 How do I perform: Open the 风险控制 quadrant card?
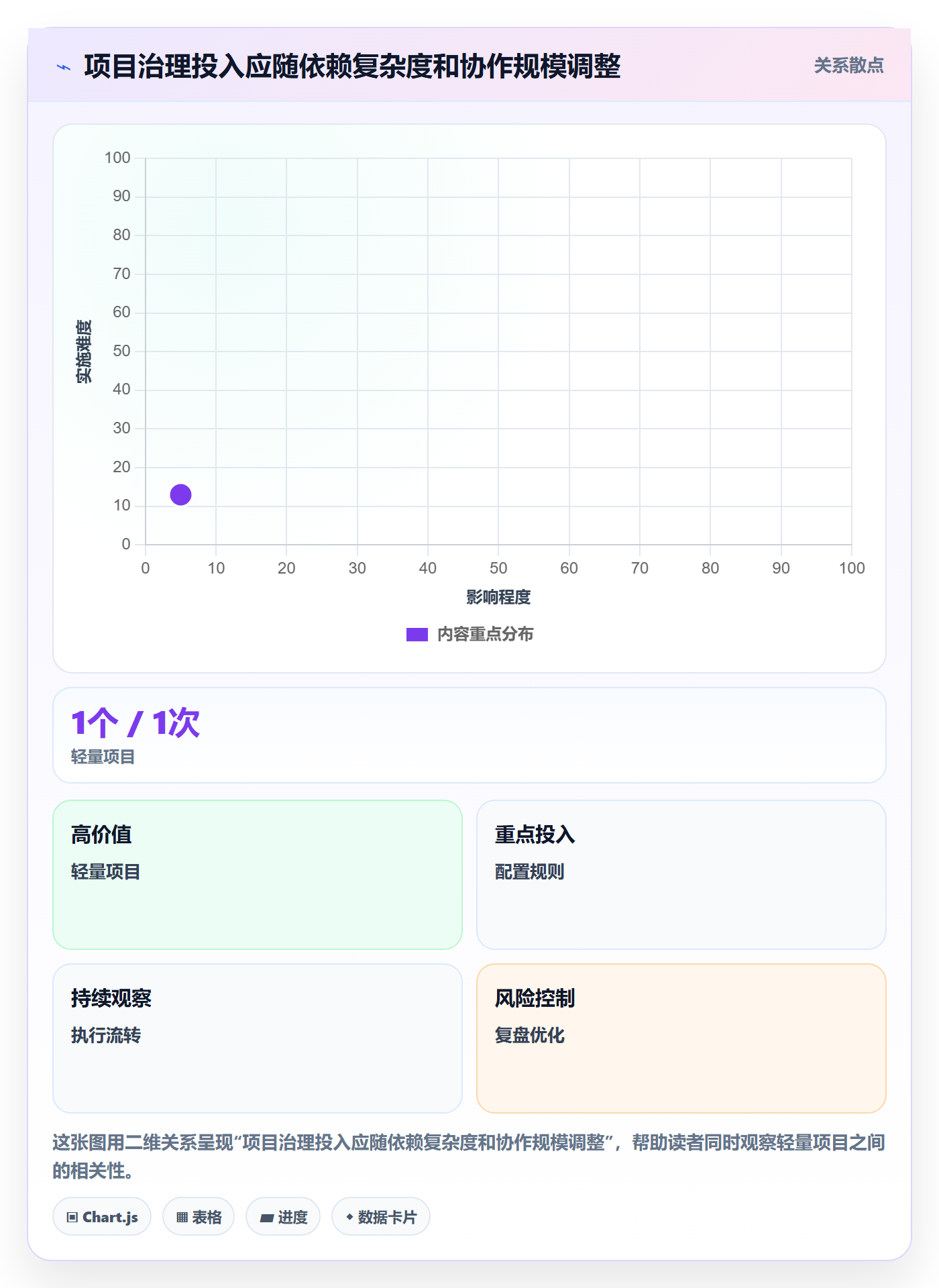click(x=681, y=1038)
